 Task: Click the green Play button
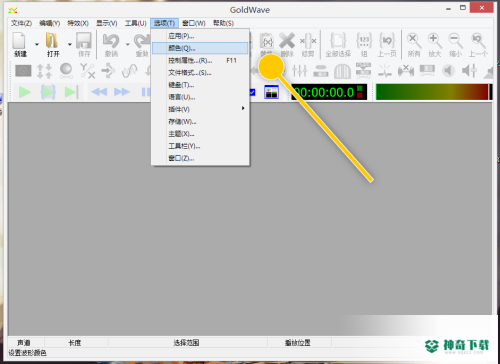point(25,92)
